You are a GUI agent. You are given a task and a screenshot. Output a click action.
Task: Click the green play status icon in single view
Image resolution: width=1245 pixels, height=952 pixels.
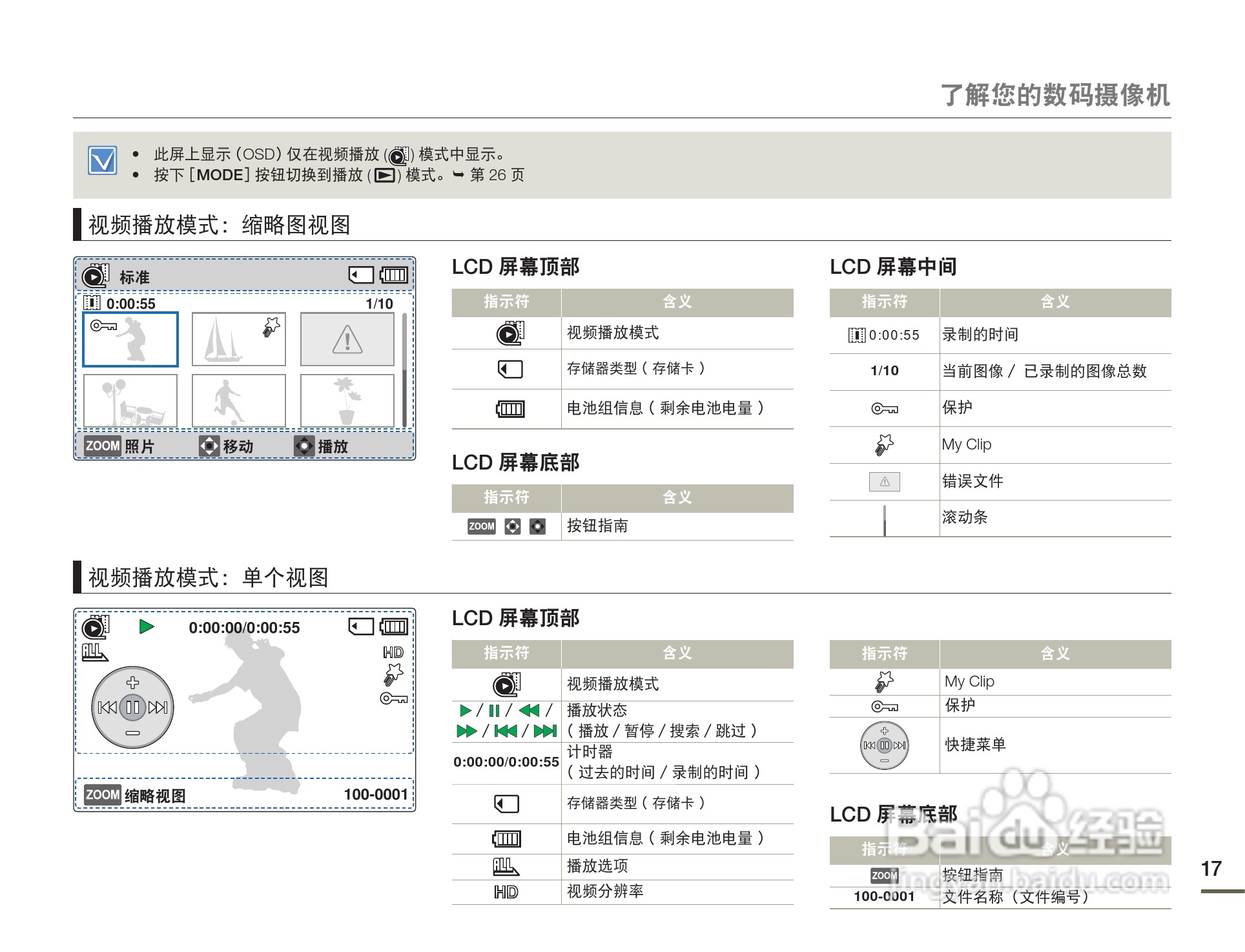point(147,626)
